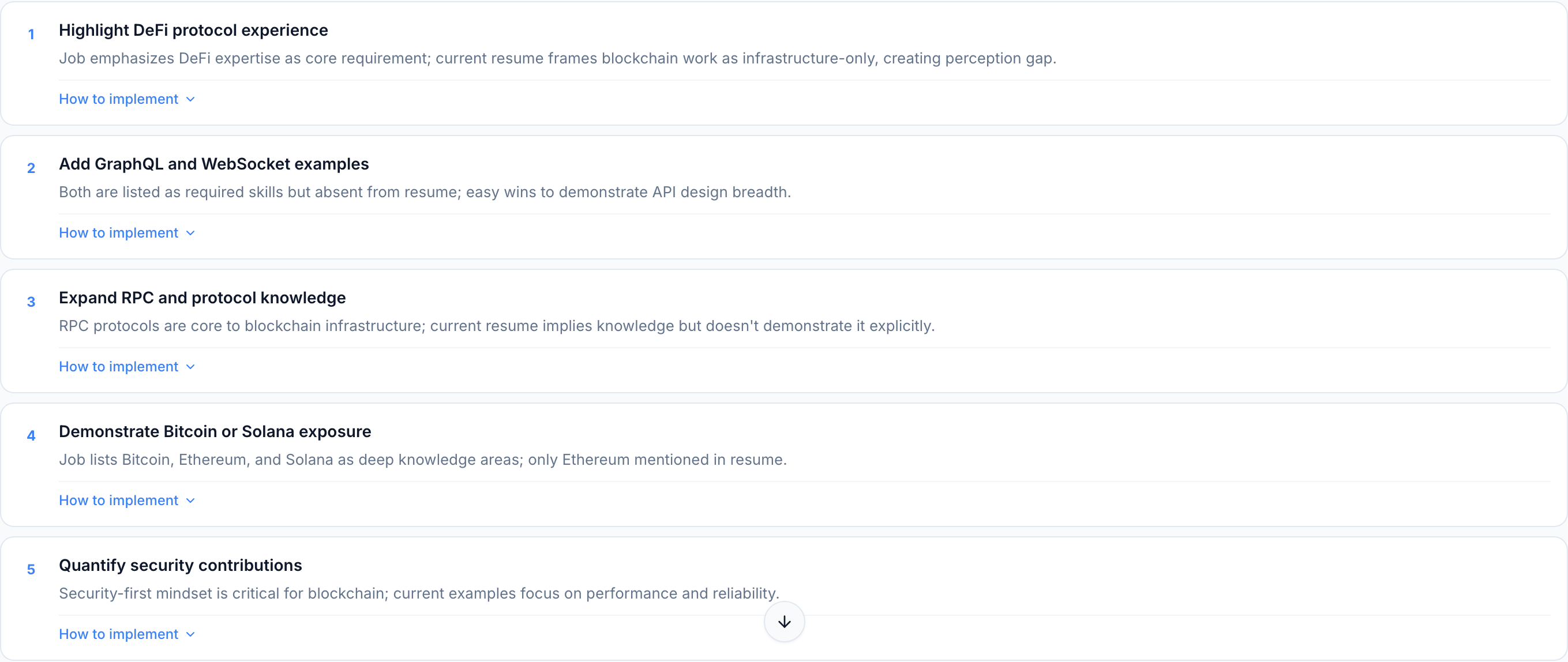Expand How to implement under DeFi protocol experience

click(x=118, y=99)
